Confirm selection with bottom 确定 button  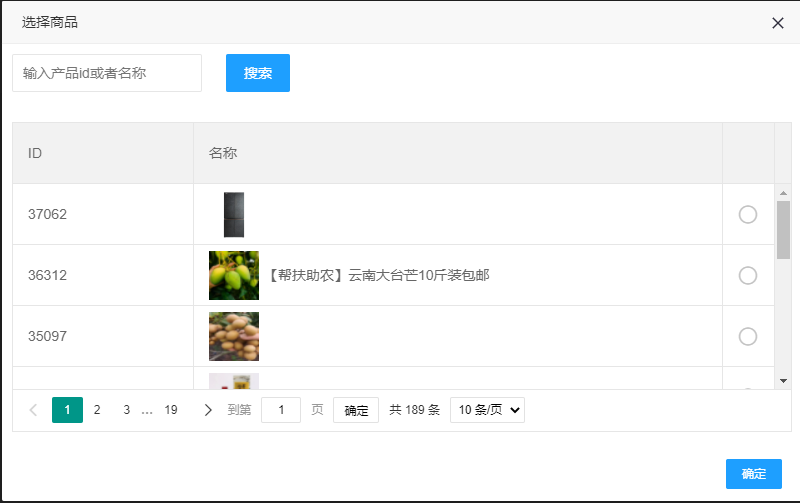coord(754,474)
